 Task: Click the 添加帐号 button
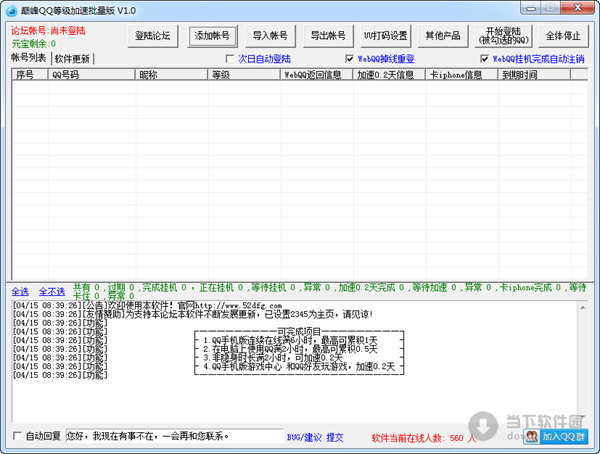(212, 36)
